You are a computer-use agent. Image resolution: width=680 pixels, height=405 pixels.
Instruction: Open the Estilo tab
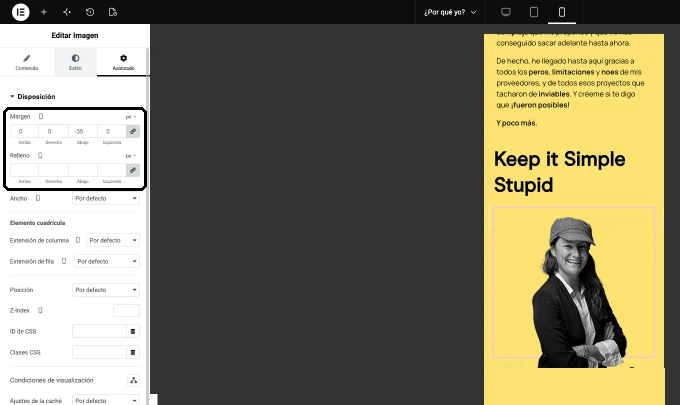tap(75, 62)
